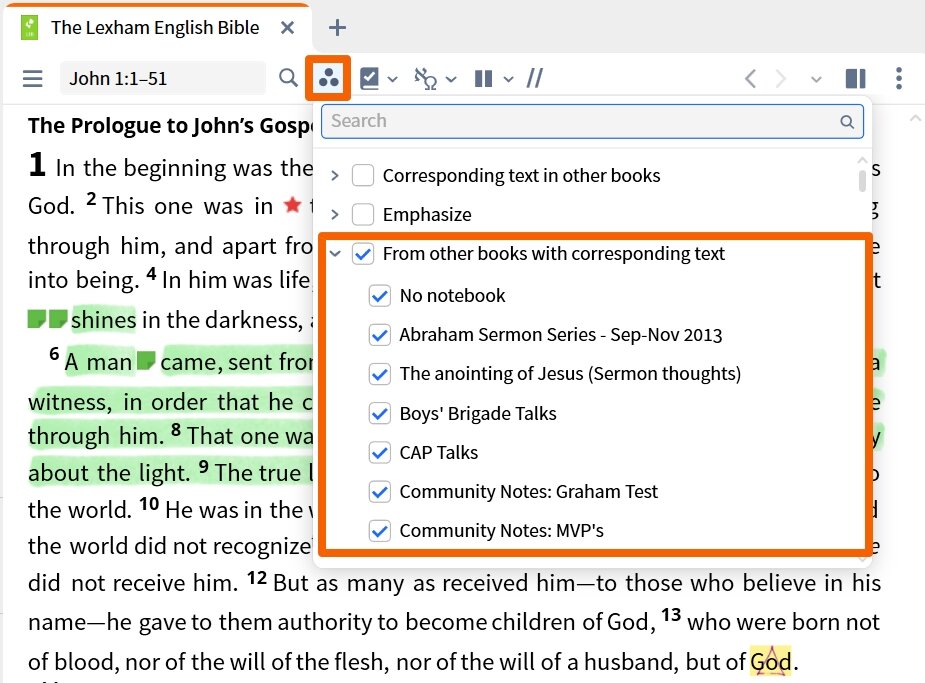Click the filter list scrollbar thumb

tap(862, 180)
